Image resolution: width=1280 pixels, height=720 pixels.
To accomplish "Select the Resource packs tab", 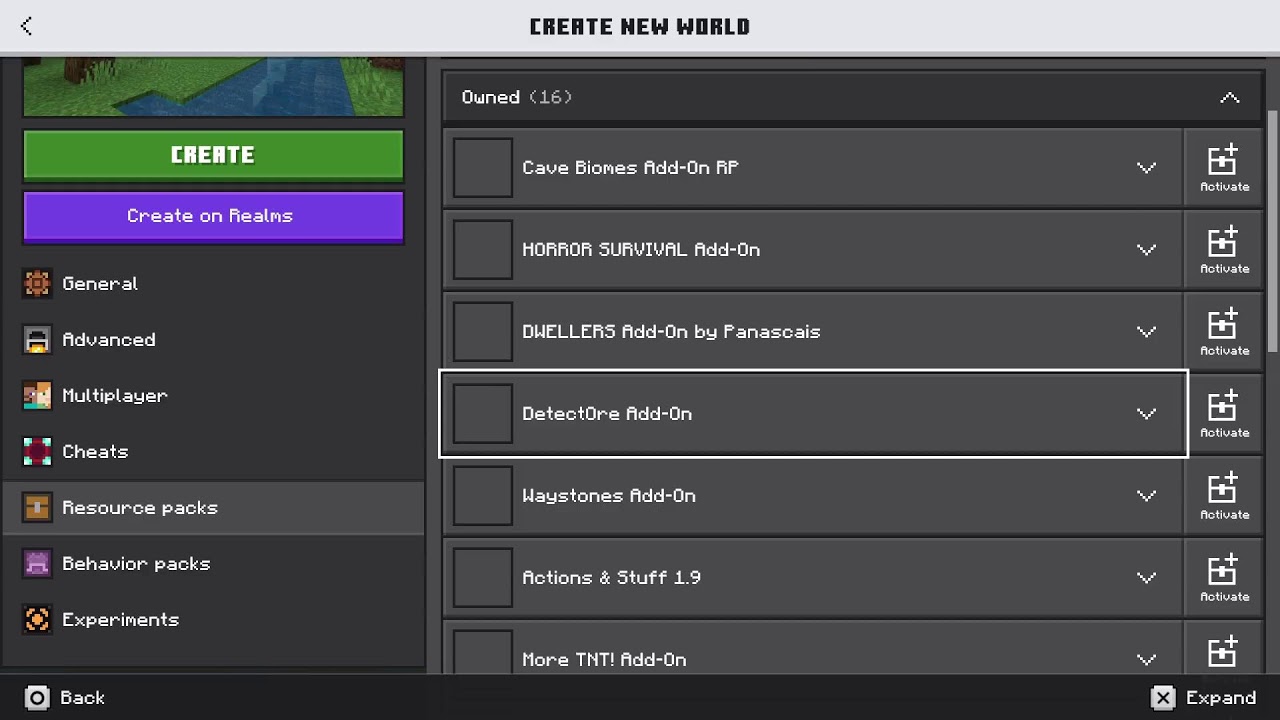I will tap(213, 508).
